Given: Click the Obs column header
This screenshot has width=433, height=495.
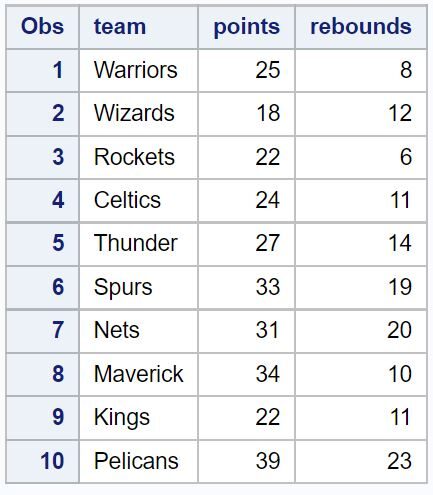Looking at the screenshot, I should coord(42,27).
